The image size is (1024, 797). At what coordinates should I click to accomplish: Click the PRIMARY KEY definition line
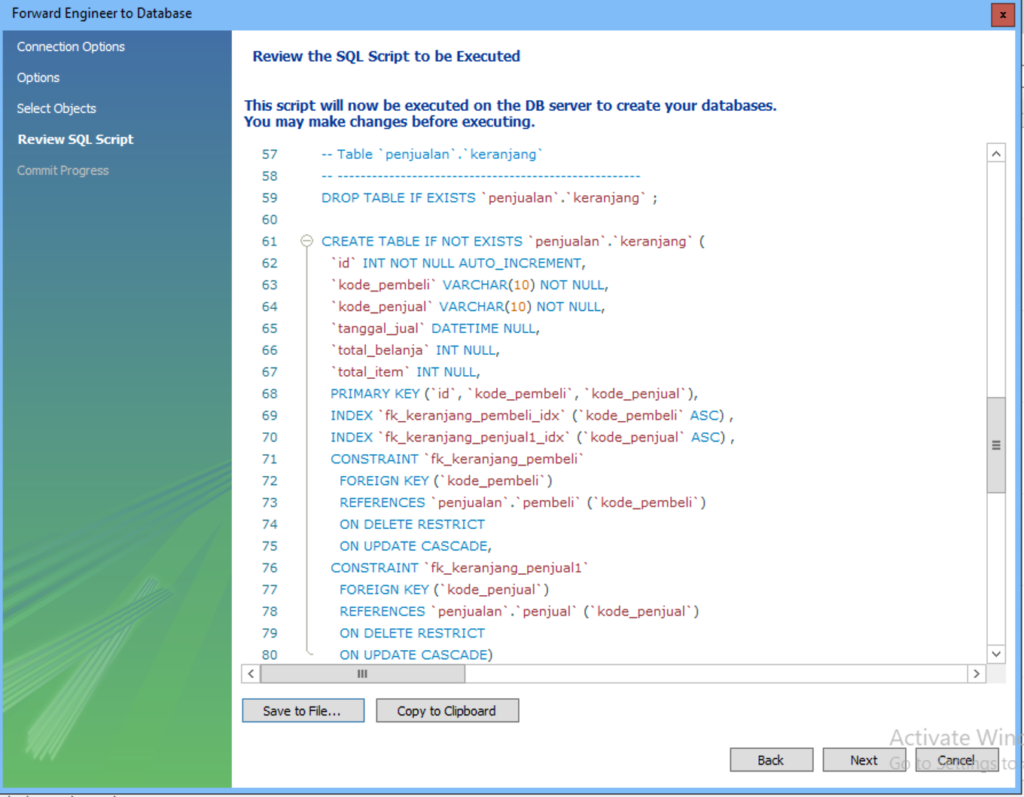pos(514,394)
